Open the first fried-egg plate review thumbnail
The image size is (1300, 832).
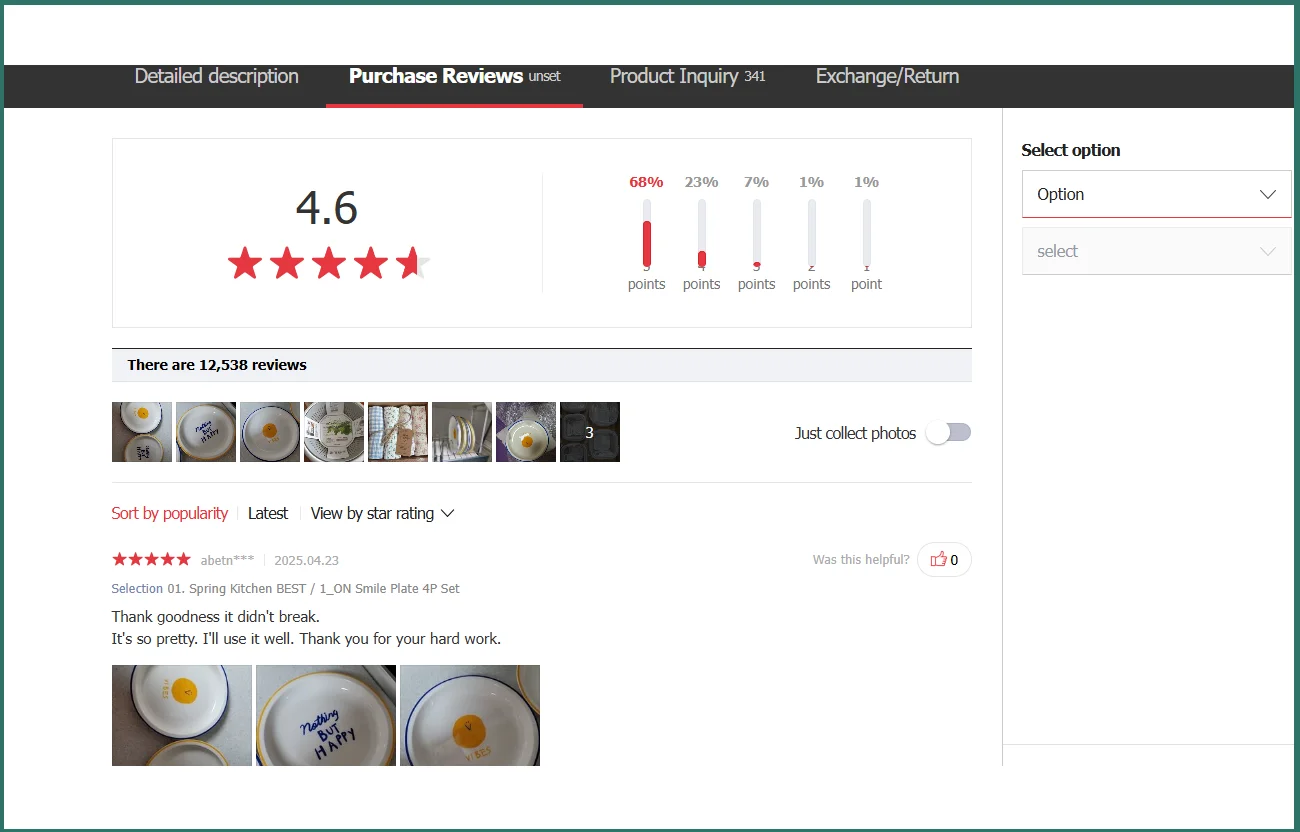tap(141, 432)
